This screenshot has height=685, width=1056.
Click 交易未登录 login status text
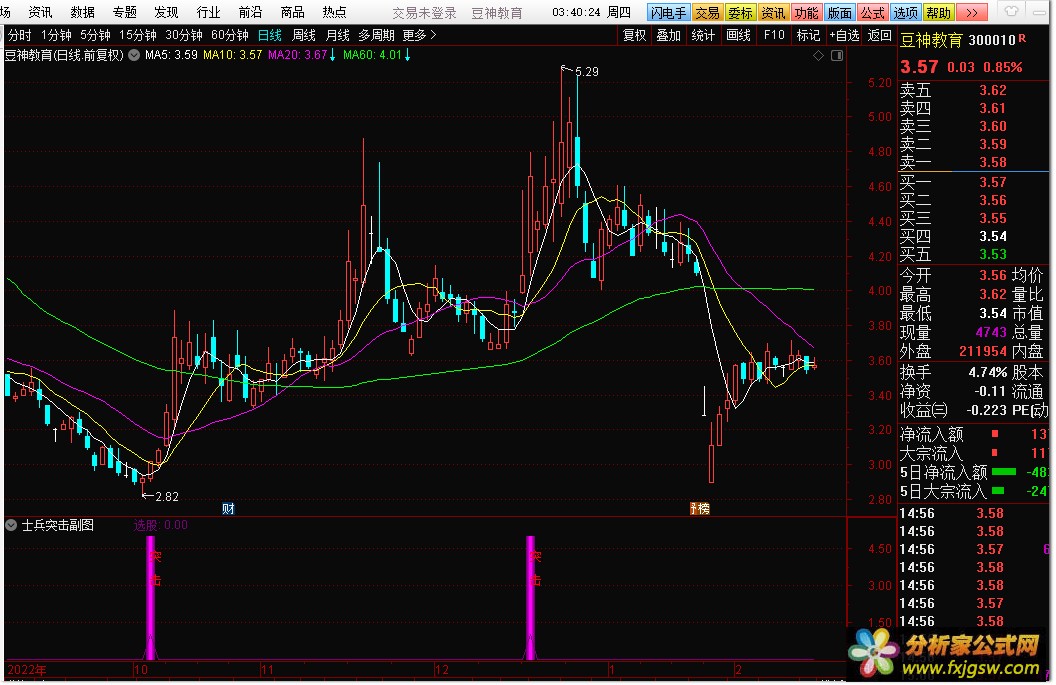click(x=424, y=13)
